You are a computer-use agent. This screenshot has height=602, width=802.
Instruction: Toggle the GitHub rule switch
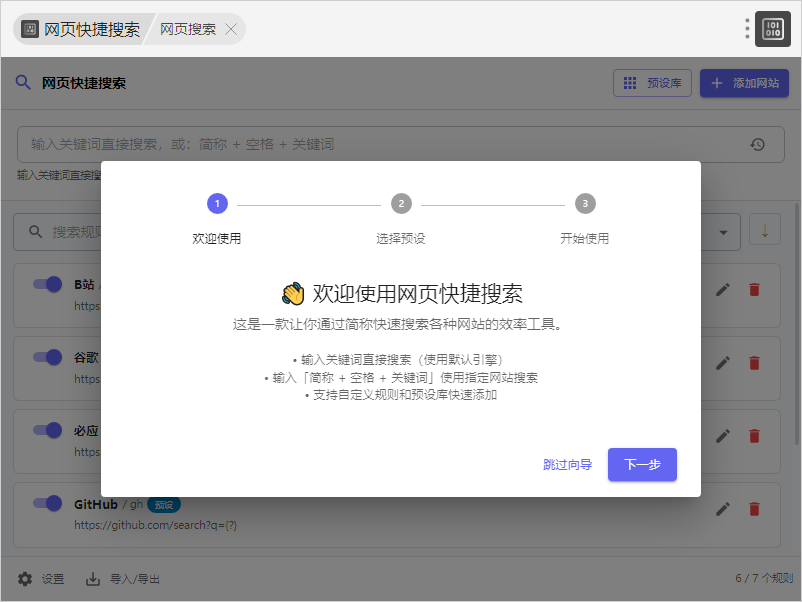click(48, 503)
